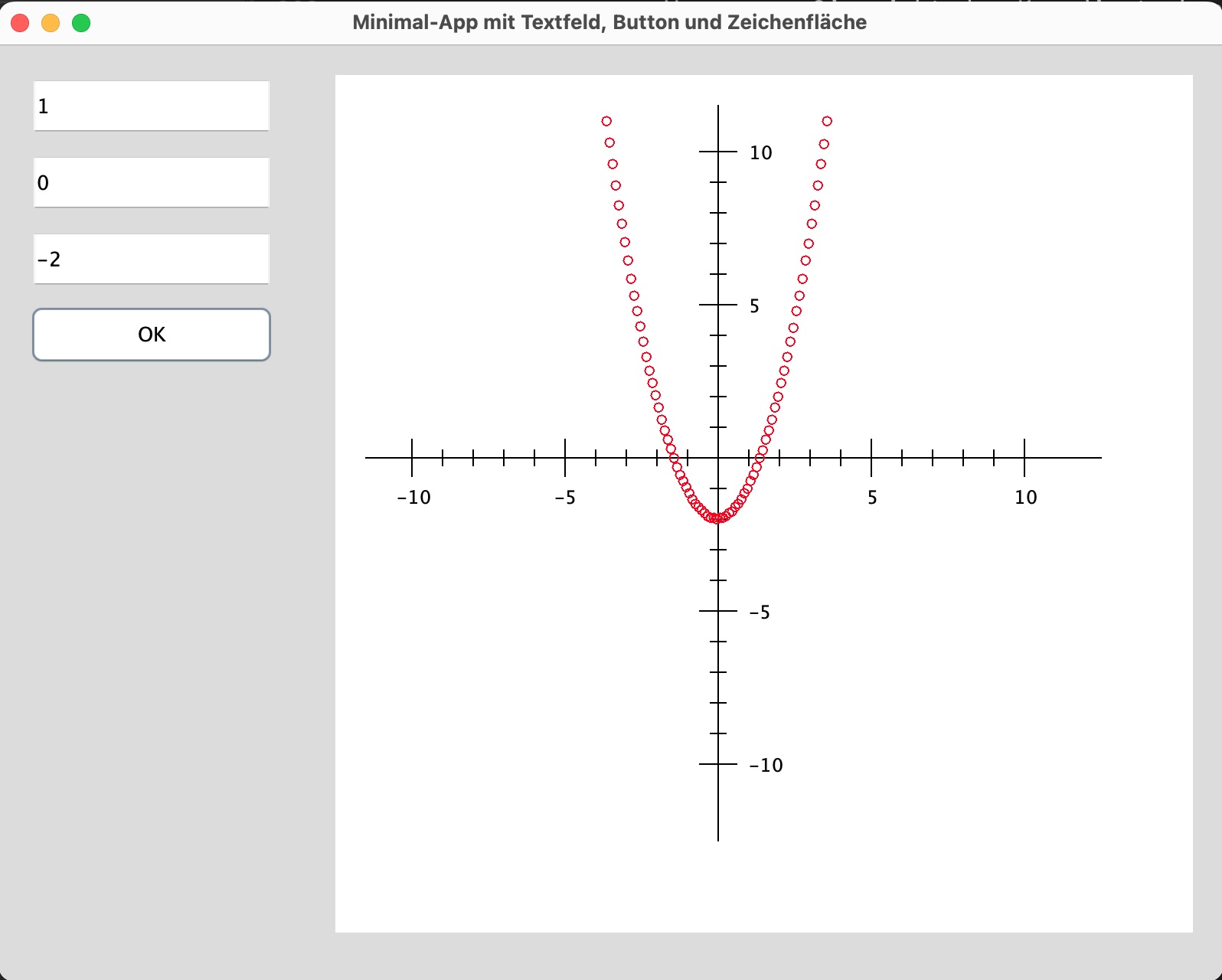Click the 5 label on the horizontal axis
The image size is (1222, 980).
(x=872, y=498)
